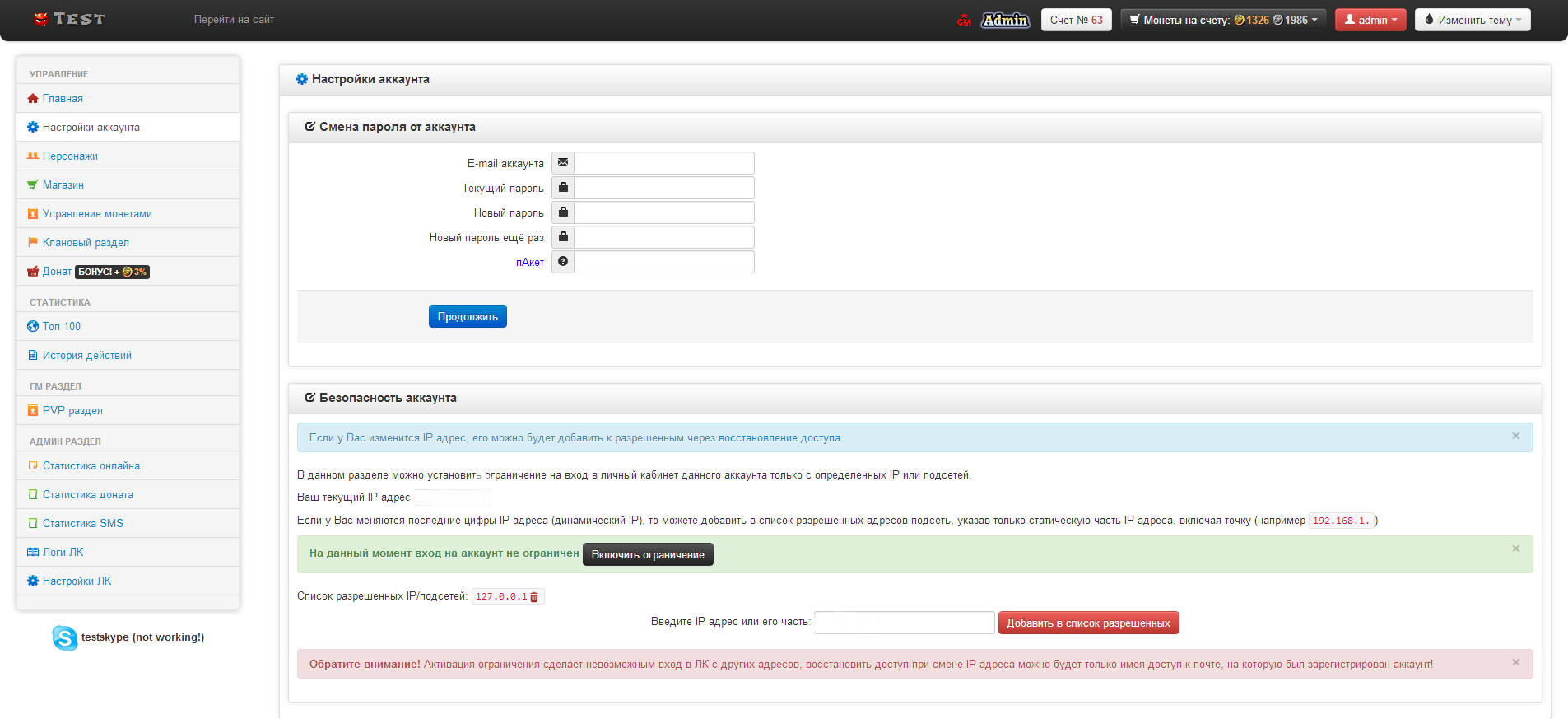Click the orange icon beside Управление монетами
Image resolution: width=1568 pixels, height=719 pixels.
click(x=33, y=213)
